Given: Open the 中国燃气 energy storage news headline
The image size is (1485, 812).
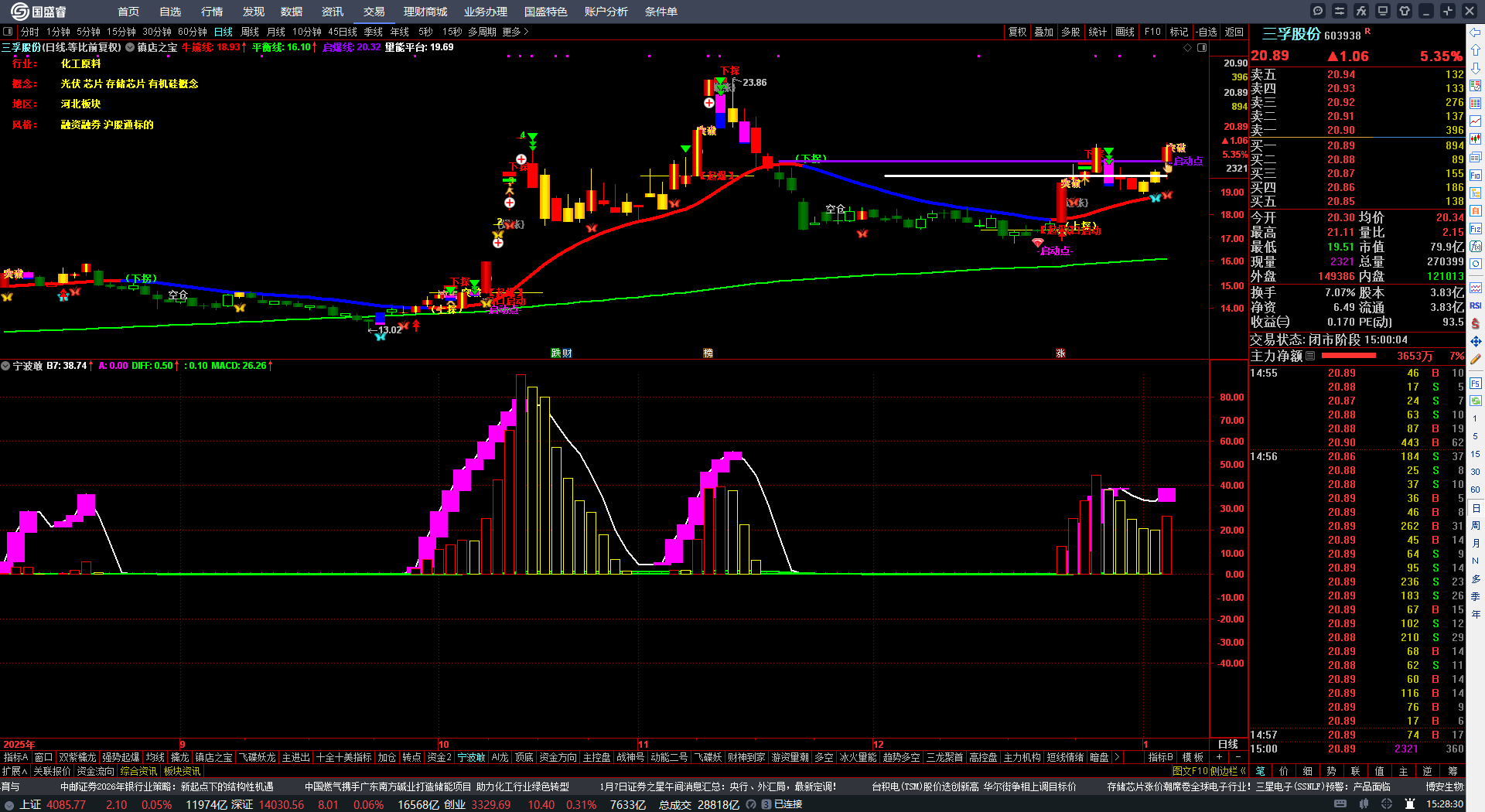Looking at the screenshot, I should pyautogui.click(x=436, y=786).
